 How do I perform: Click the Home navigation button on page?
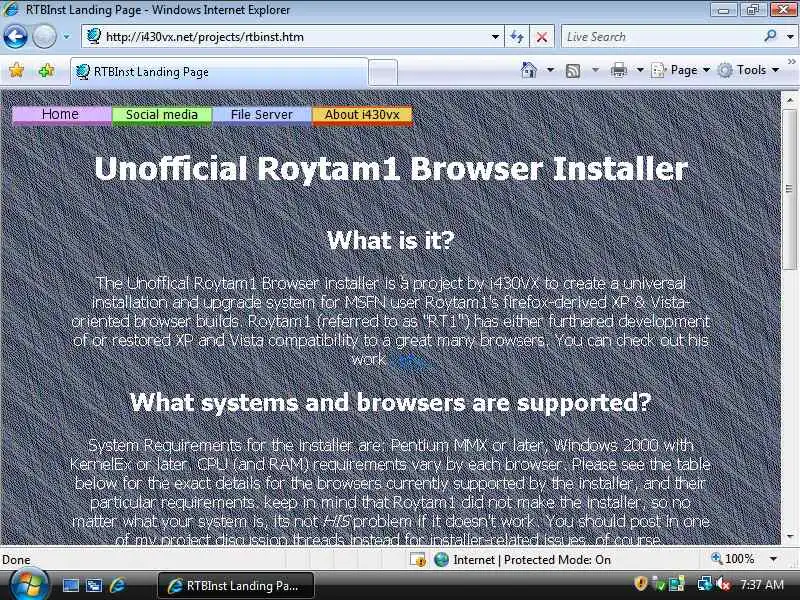pyautogui.click(x=61, y=115)
